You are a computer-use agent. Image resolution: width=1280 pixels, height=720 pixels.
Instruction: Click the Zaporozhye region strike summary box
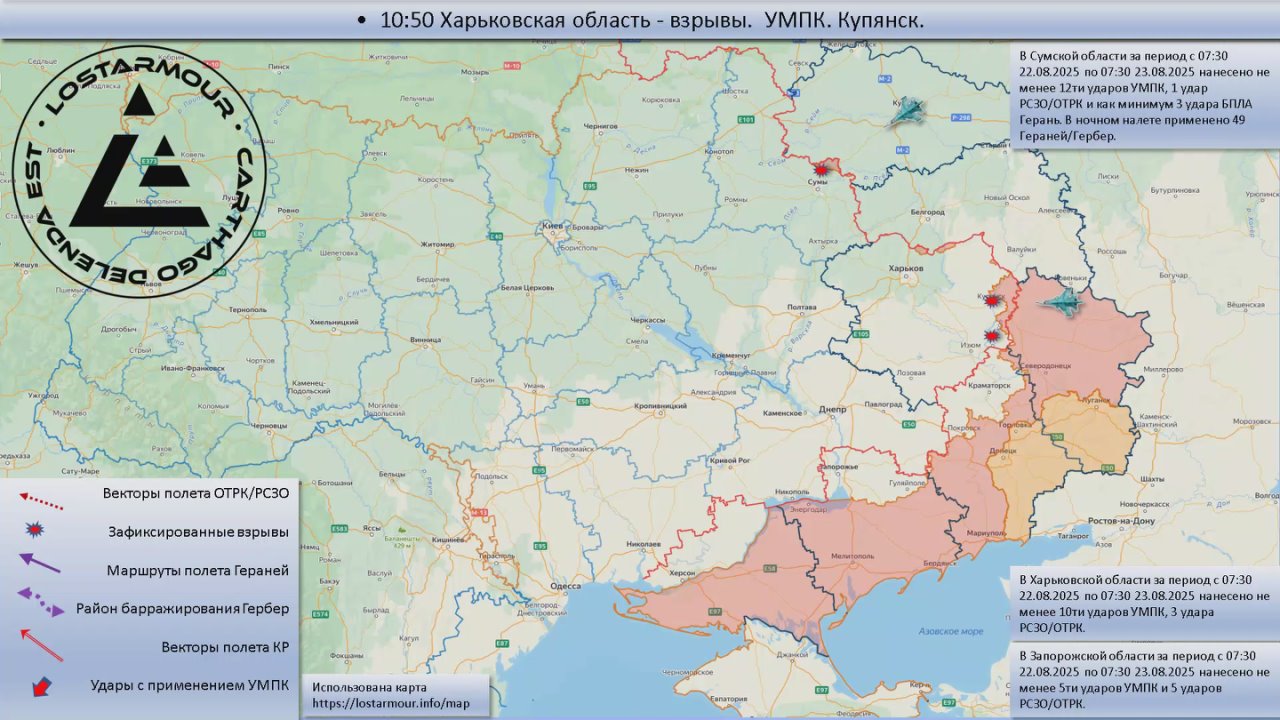[1144, 680]
